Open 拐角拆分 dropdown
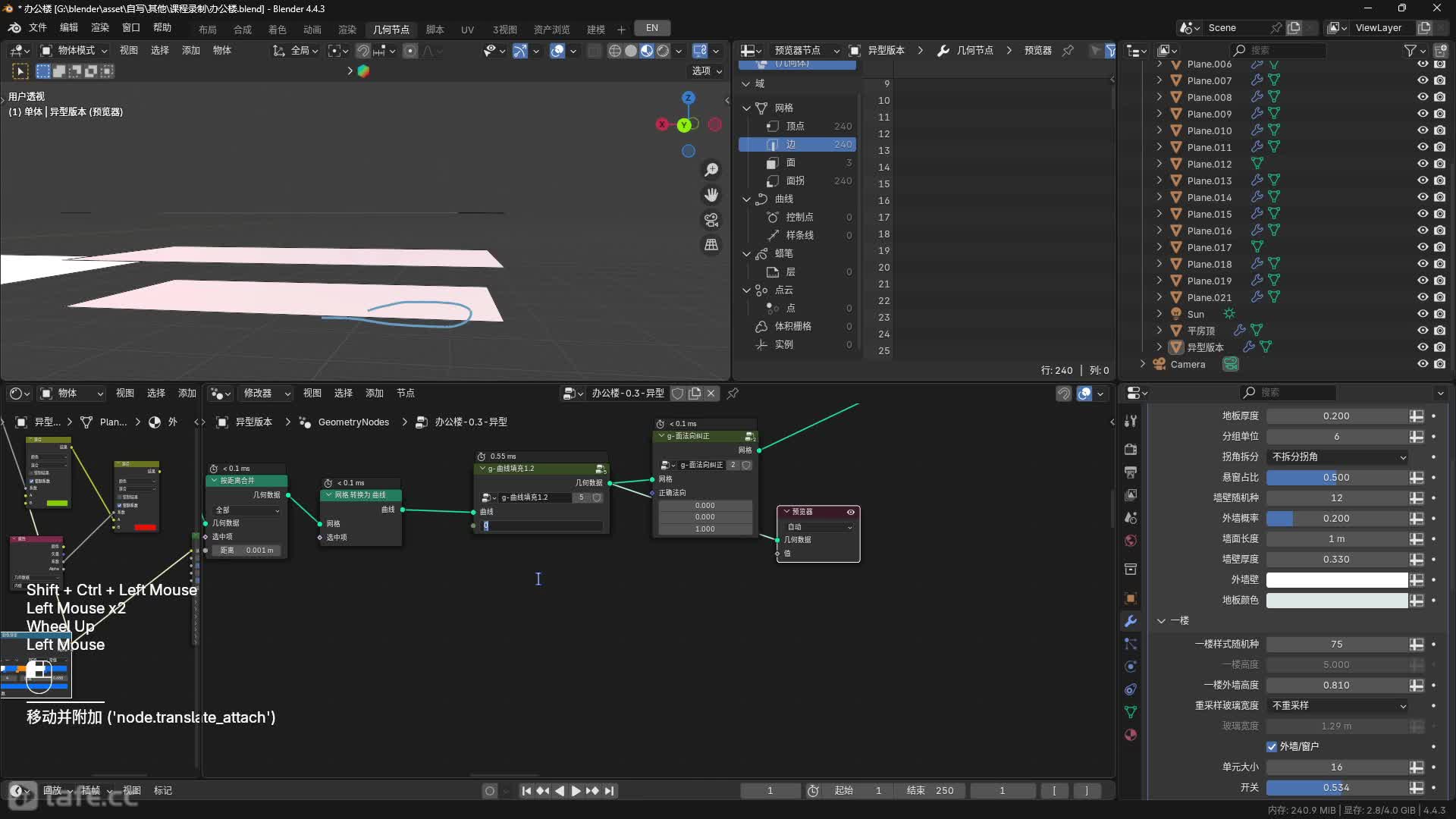Screen dimensions: 1456x819 [1338, 457]
